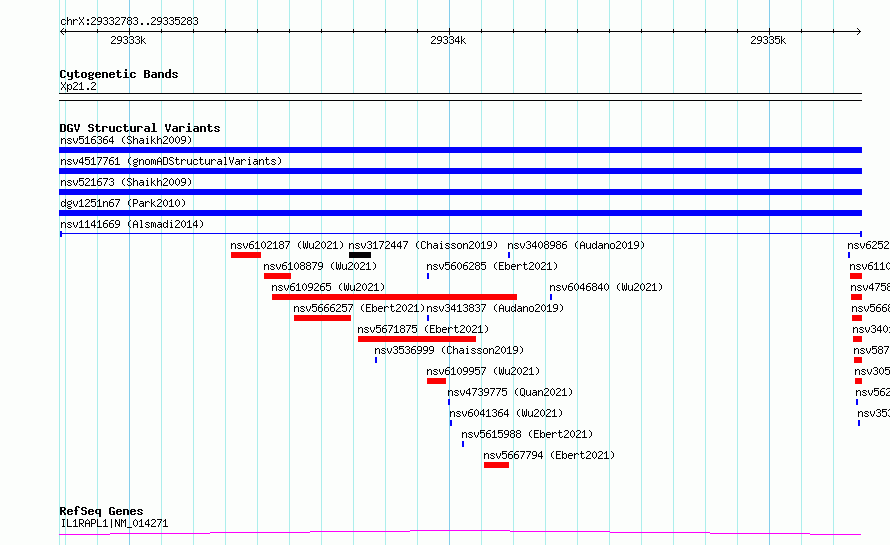
Task: Click the nsv516364 (Shaikh2009) variant label
Action: pos(126,140)
